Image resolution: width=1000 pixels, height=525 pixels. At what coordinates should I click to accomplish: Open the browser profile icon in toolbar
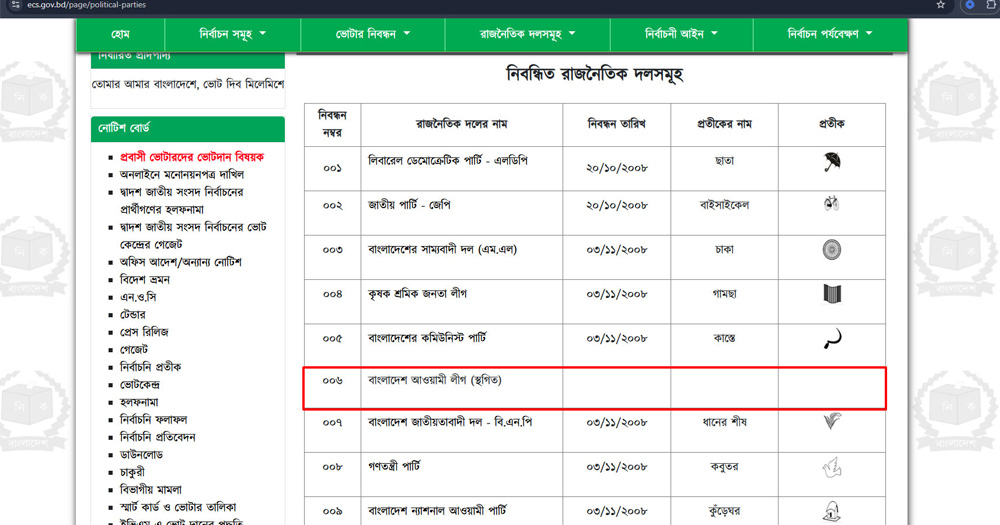970,5
